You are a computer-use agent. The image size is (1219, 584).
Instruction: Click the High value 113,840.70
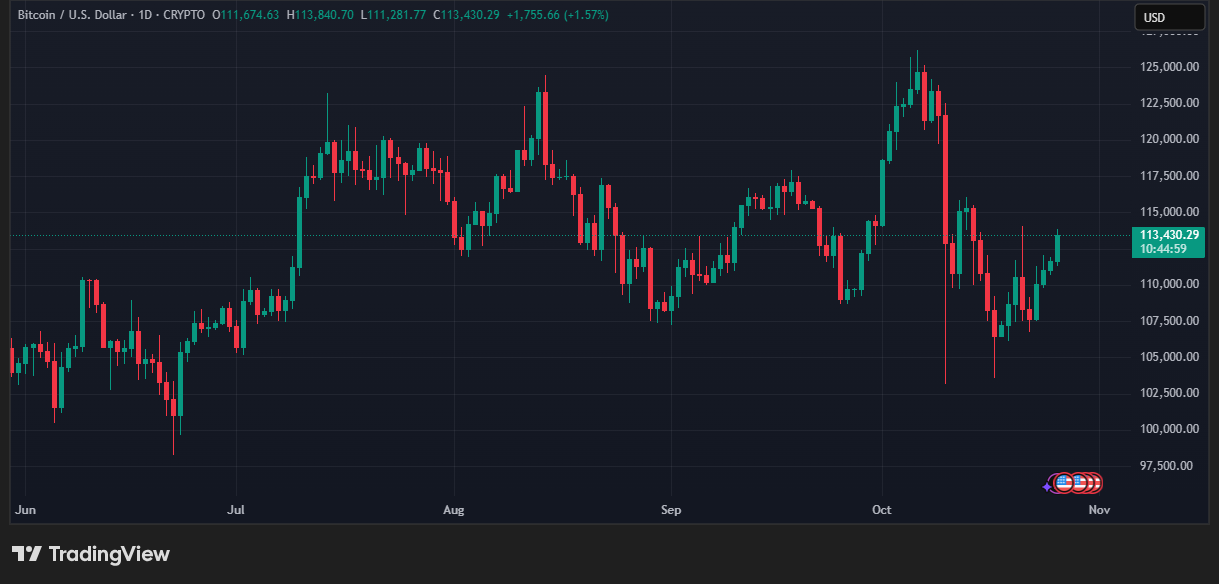point(320,15)
